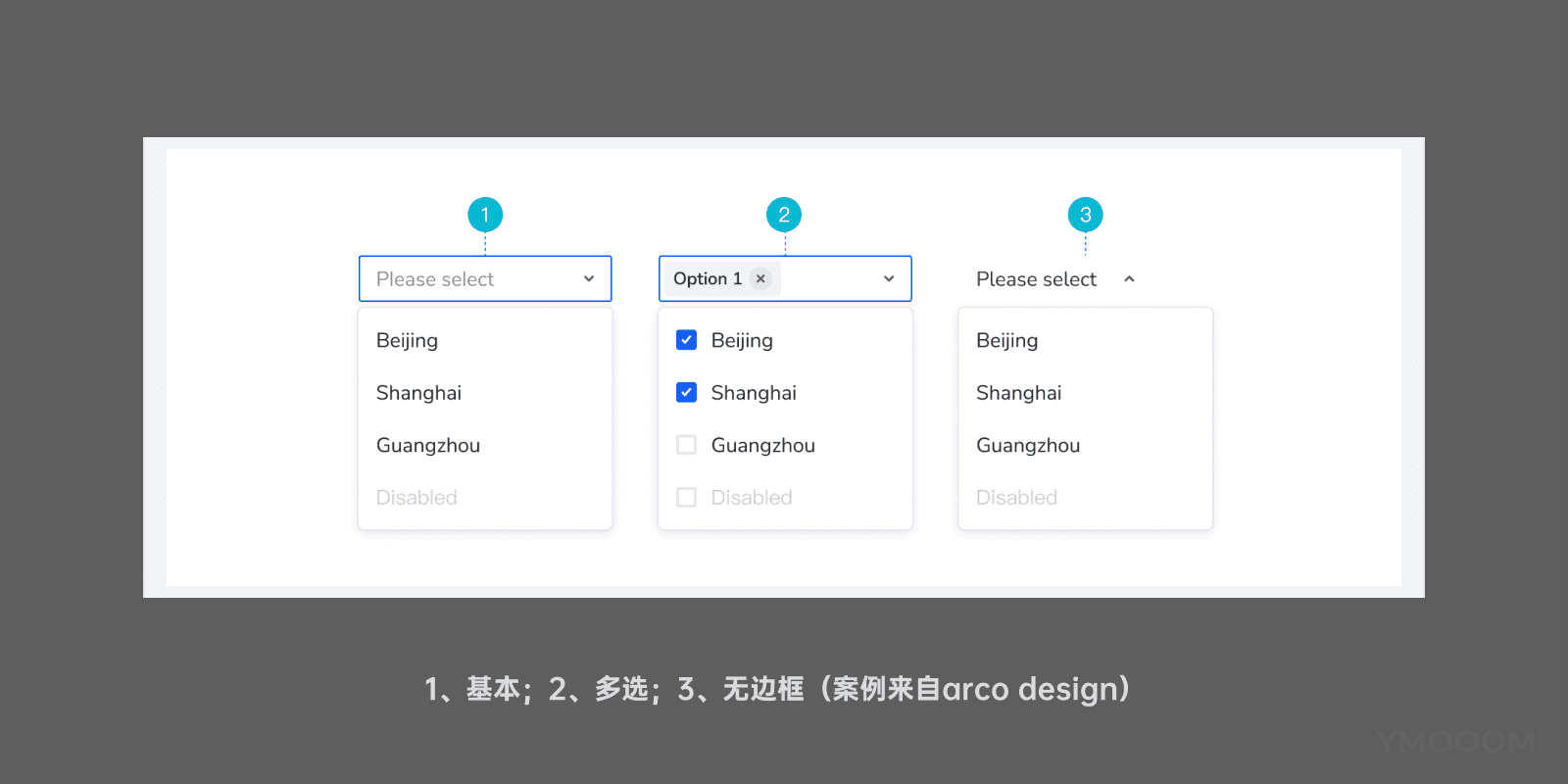Click the Disabled option in the first basic list
Image resolution: width=1568 pixels, height=784 pixels.
(x=485, y=498)
